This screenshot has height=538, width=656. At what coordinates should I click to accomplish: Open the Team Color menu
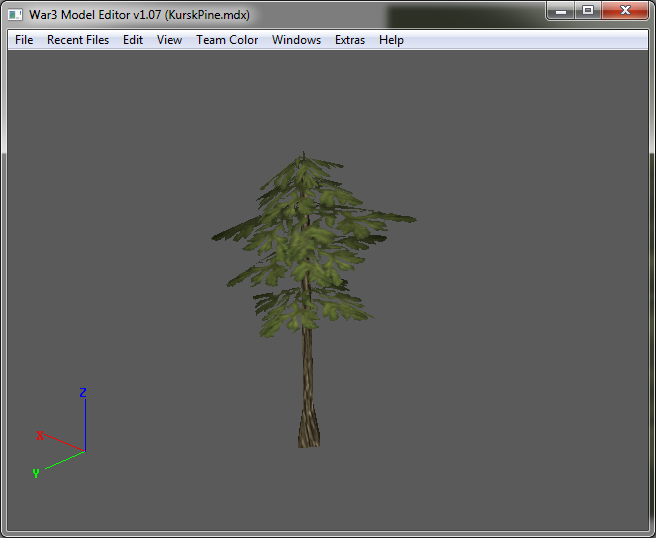click(x=227, y=40)
